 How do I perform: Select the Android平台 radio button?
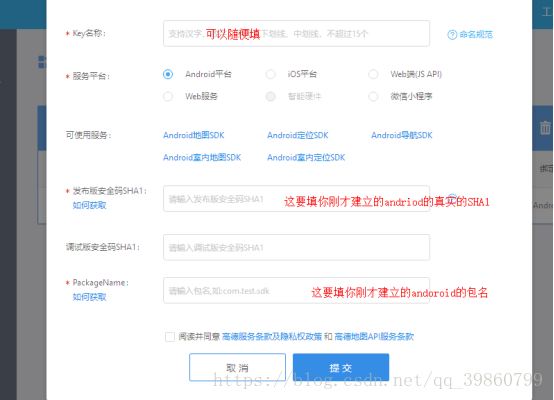[168, 74]
